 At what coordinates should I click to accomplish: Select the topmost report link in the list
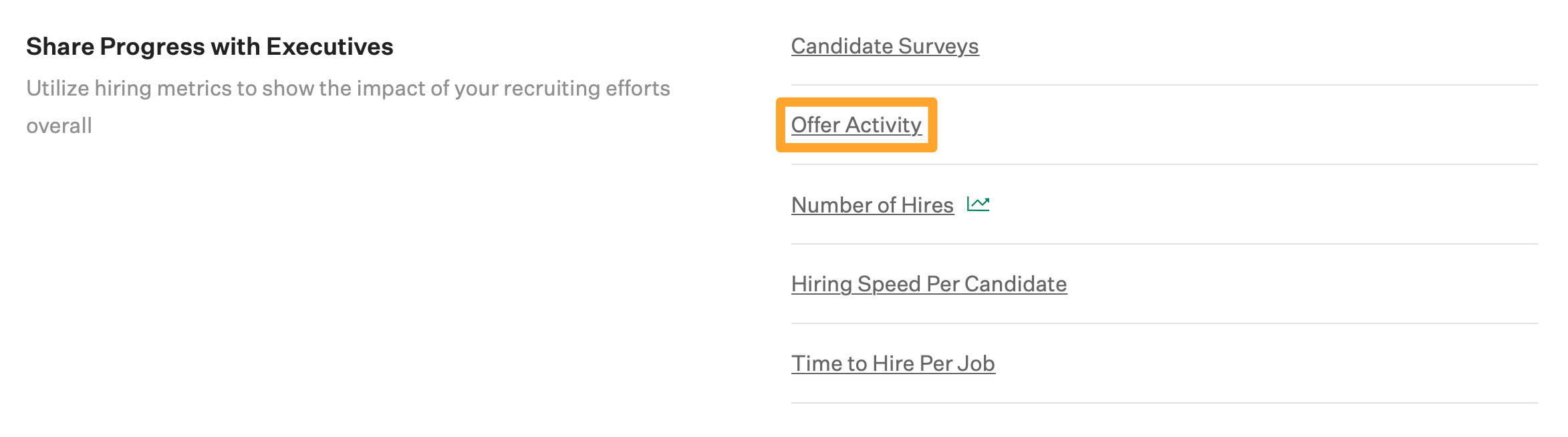pos(884,46)
